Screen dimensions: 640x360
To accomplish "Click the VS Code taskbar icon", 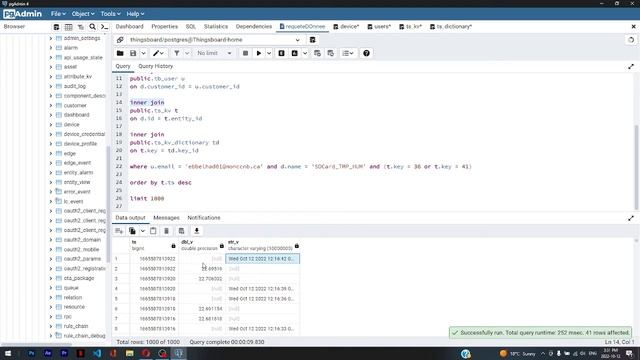I will 97,353.
